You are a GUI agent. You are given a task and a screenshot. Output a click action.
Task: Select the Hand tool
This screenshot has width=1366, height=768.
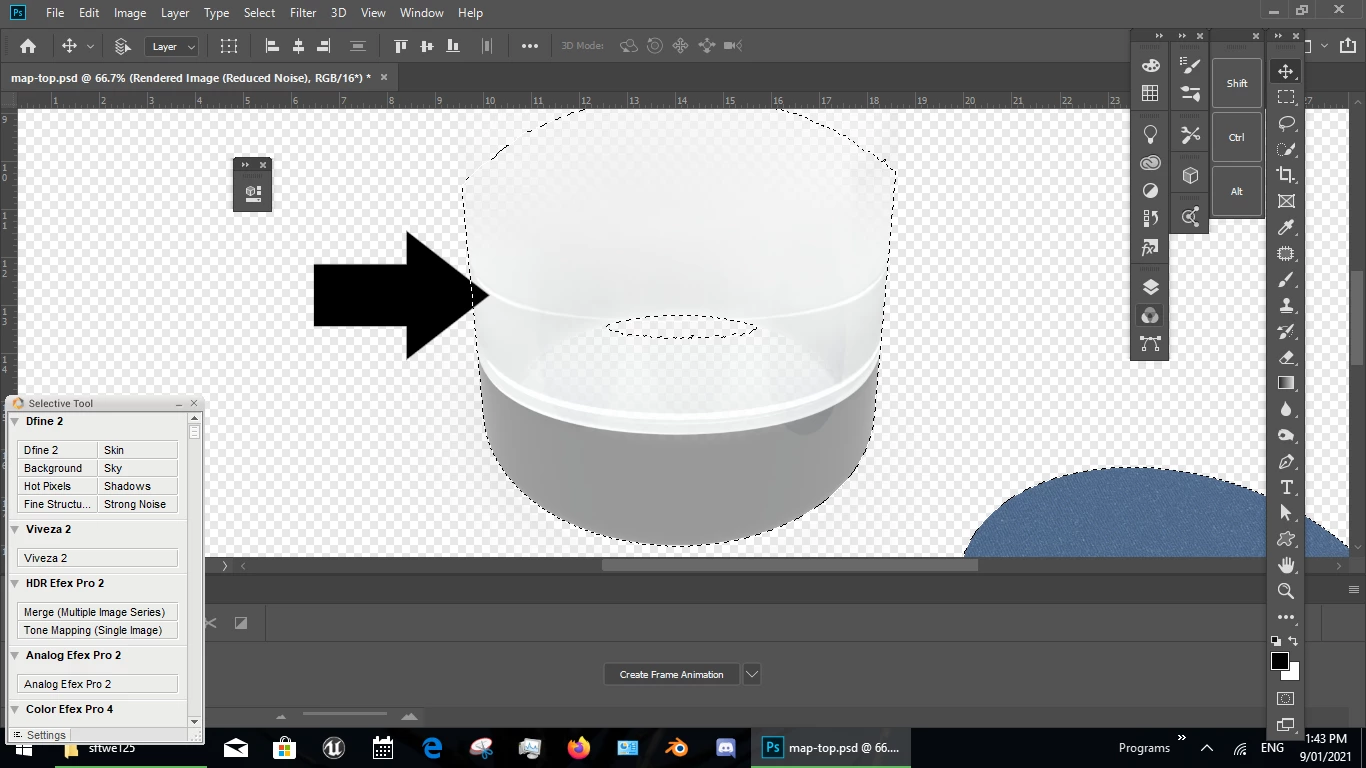click(1286, 565)
